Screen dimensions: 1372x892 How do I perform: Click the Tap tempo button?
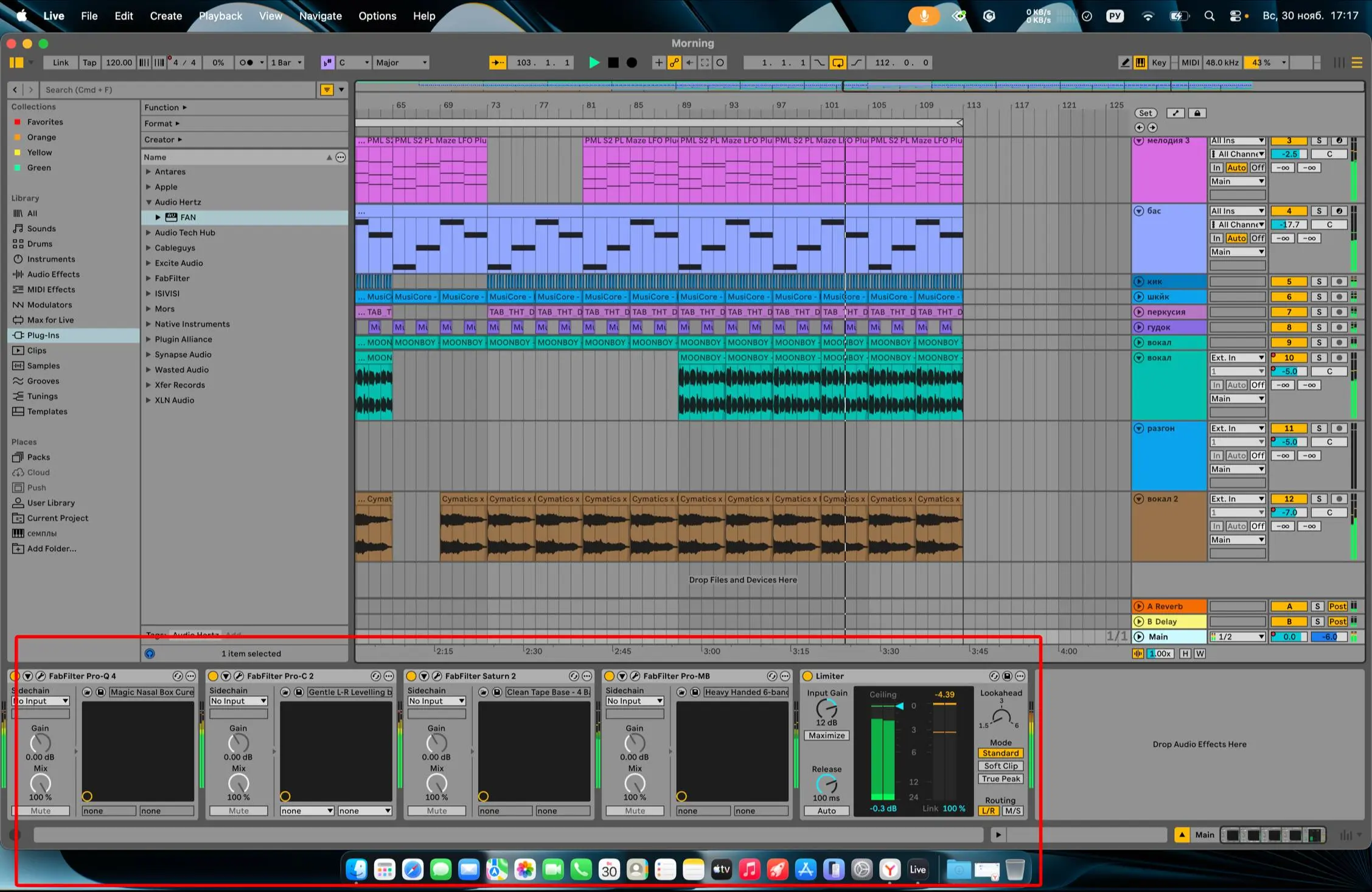(x=89, y=63)
